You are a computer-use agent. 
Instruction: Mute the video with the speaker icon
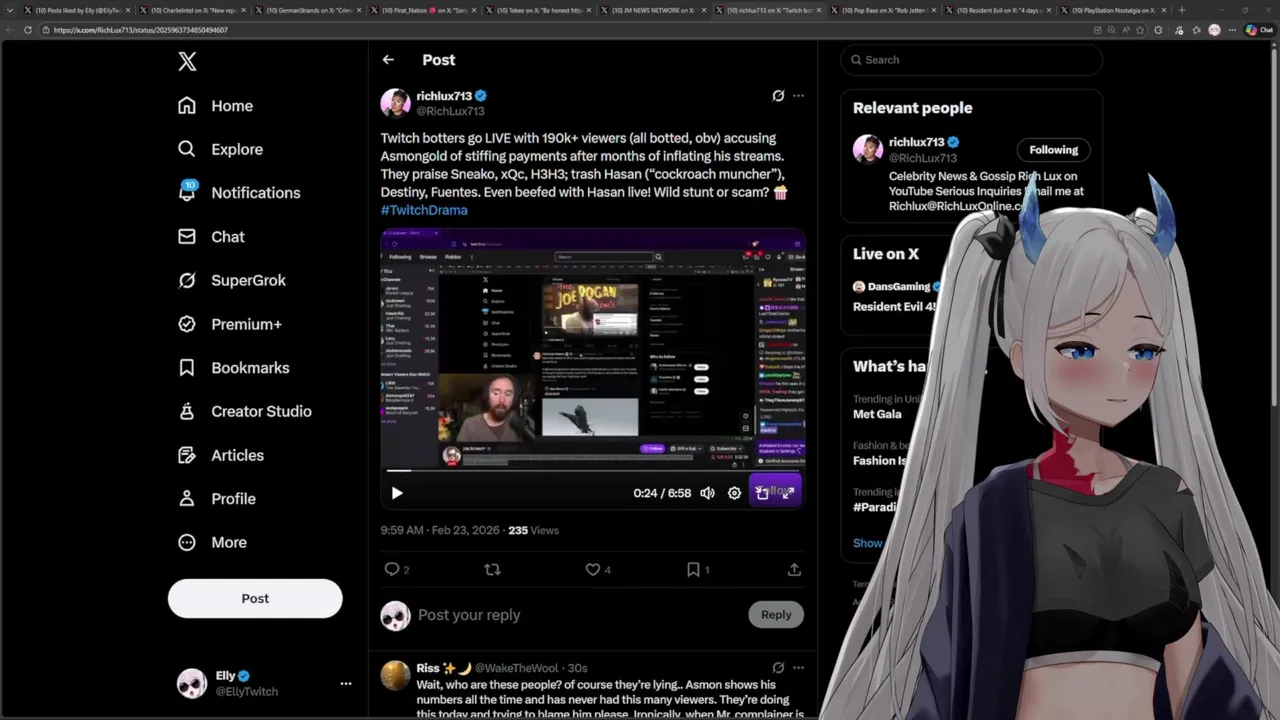(x=707, y=493)
